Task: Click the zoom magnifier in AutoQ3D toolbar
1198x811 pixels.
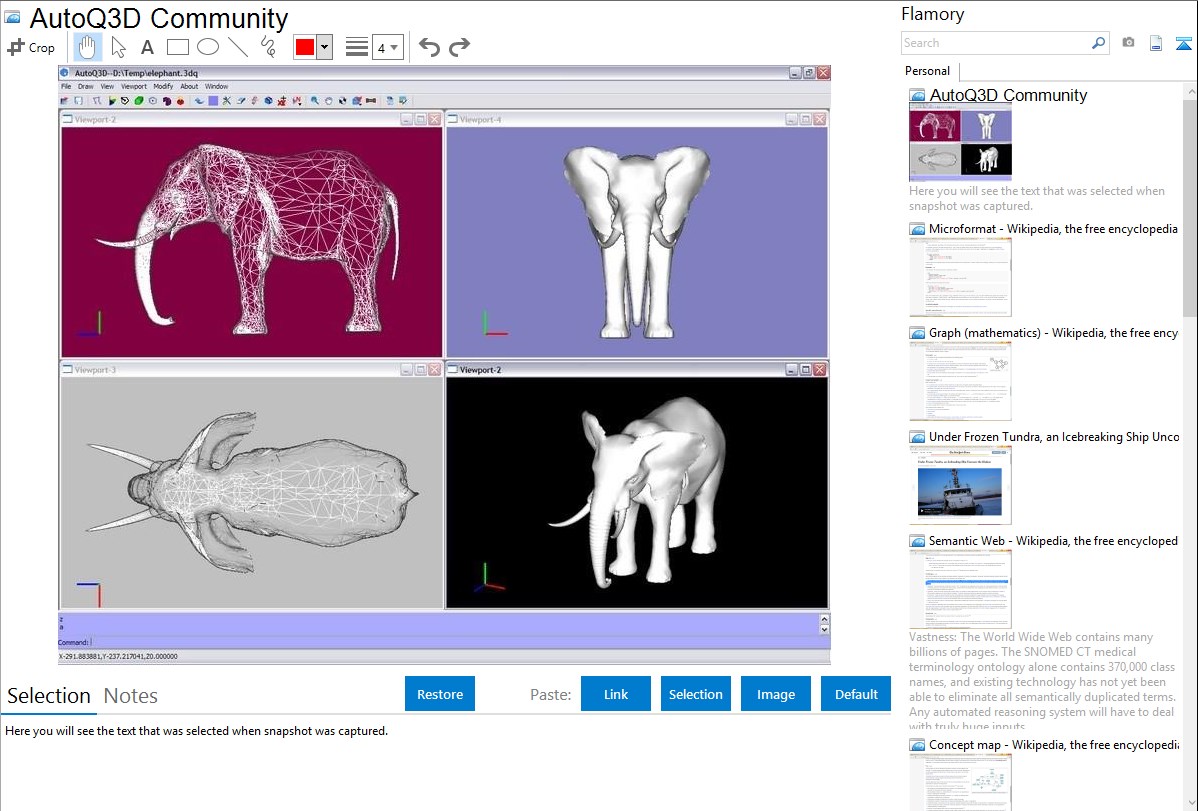Action: (x=314, y=100)
